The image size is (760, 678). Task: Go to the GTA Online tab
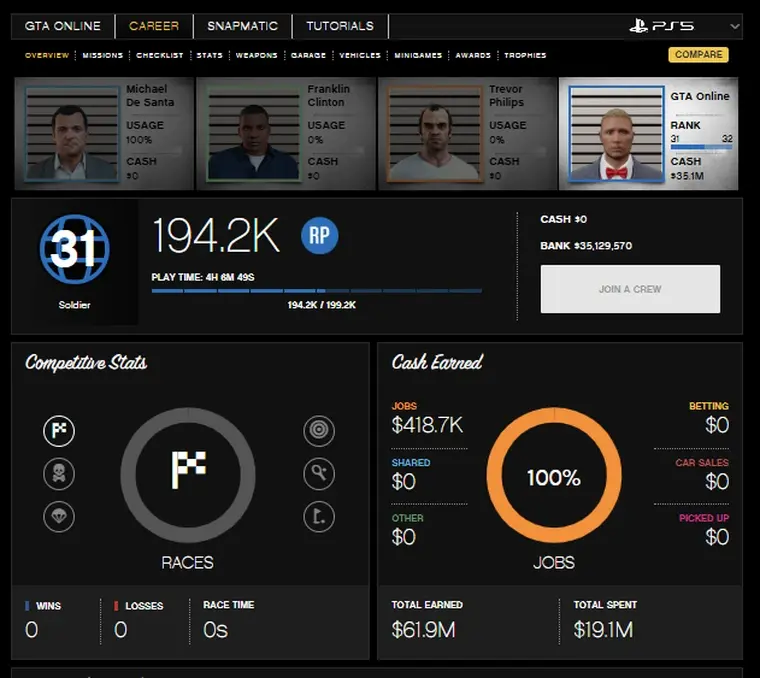click(64, 26)
